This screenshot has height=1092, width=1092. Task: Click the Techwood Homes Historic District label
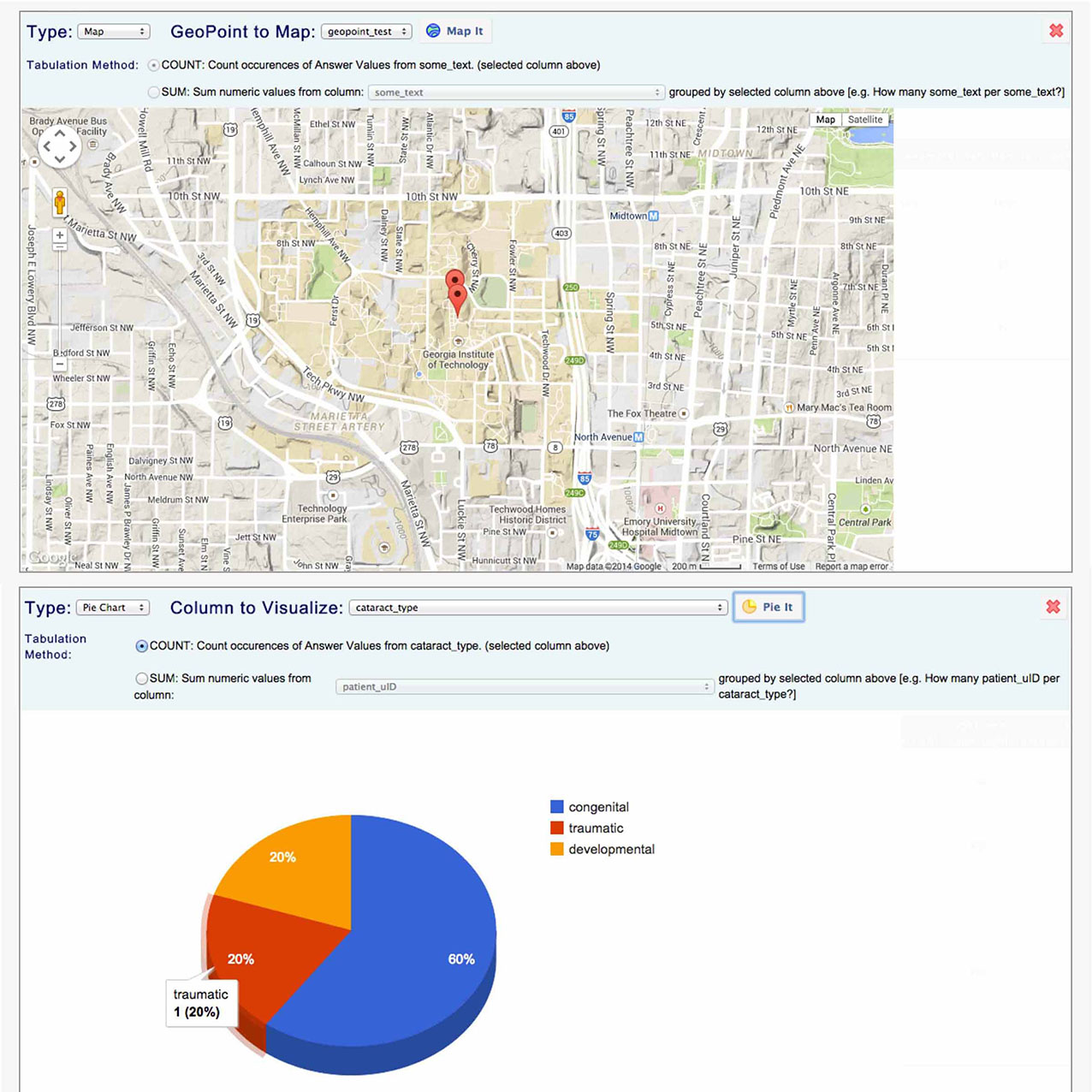tap(527, 514)
